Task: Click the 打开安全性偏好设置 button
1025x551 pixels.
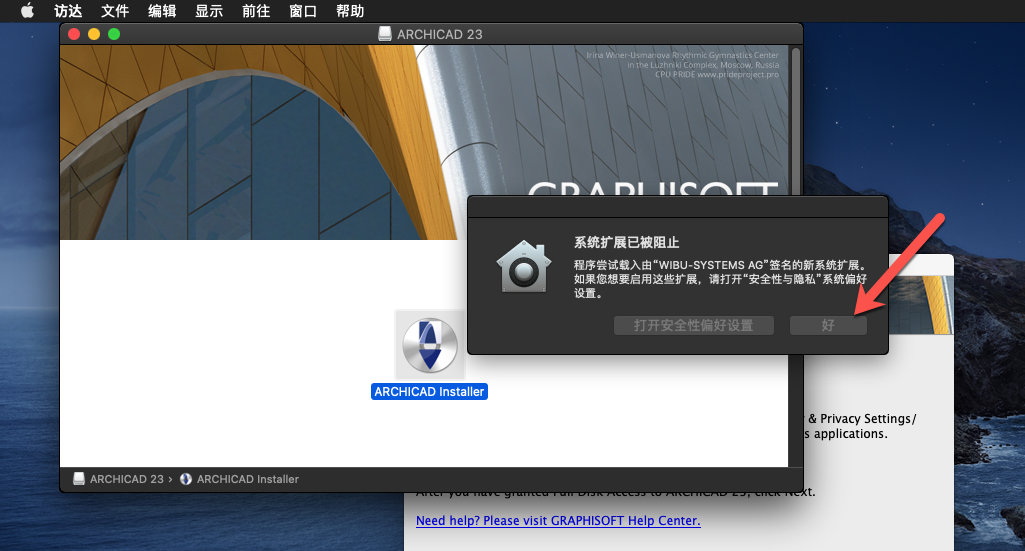Action: point(694,326)
